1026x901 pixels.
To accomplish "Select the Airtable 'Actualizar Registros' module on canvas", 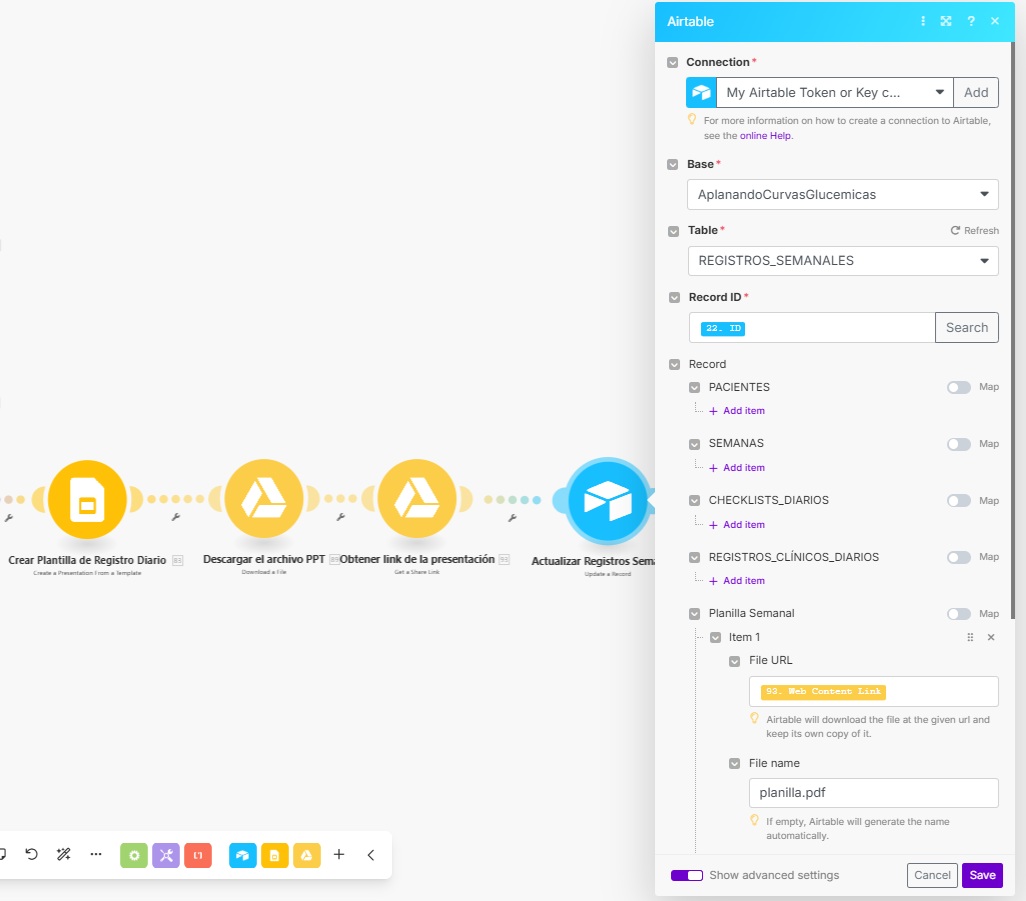I will coord(607,501).
